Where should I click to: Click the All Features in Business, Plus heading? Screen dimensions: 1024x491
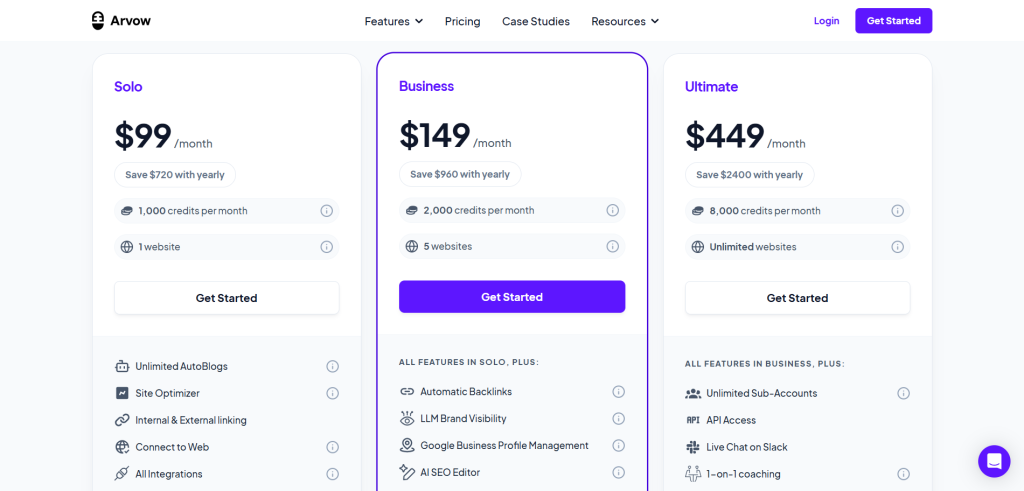[x=765, y=364]
